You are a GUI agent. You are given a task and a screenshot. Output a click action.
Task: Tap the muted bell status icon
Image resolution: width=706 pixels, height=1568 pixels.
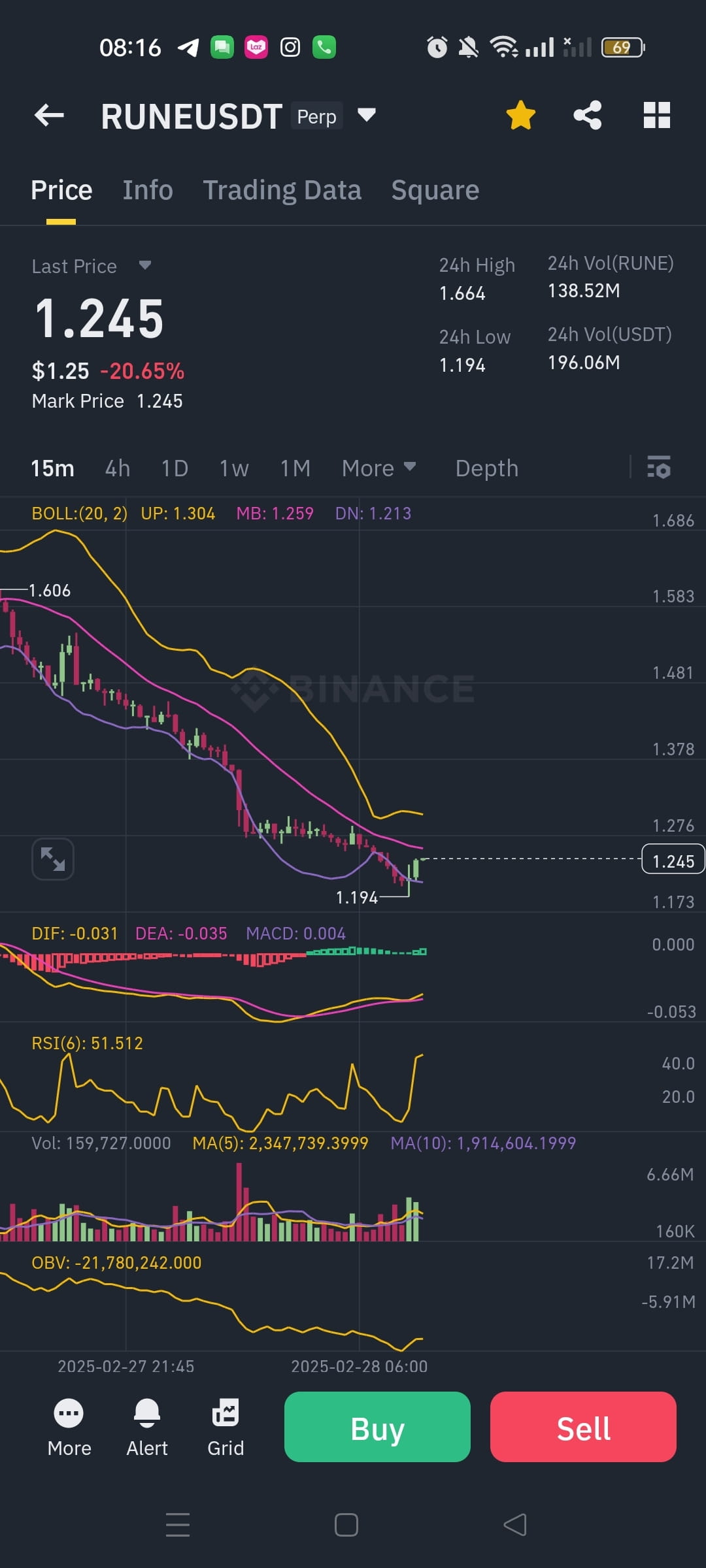coord(468,47)
